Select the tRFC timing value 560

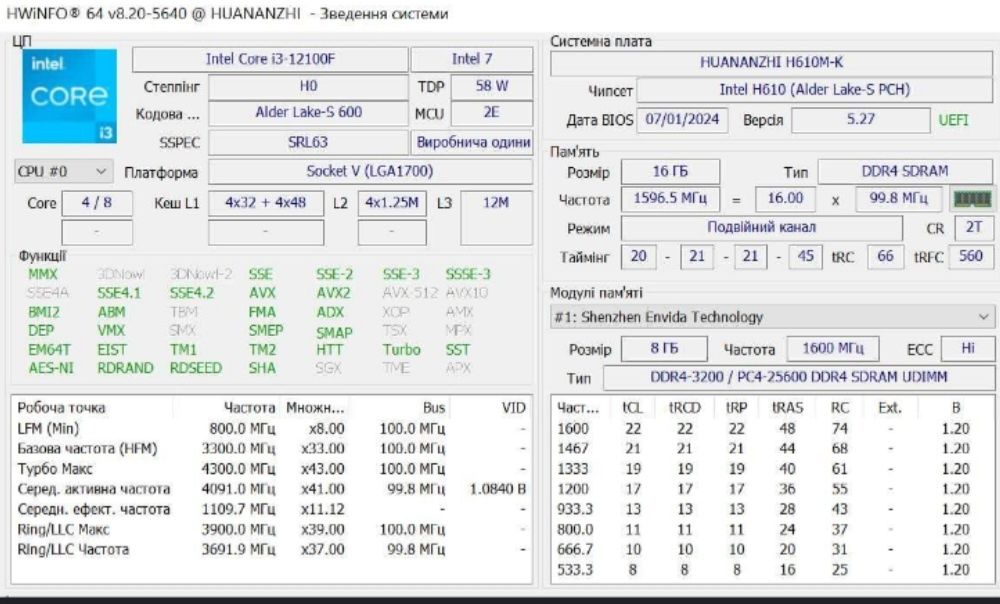point(971,256)
